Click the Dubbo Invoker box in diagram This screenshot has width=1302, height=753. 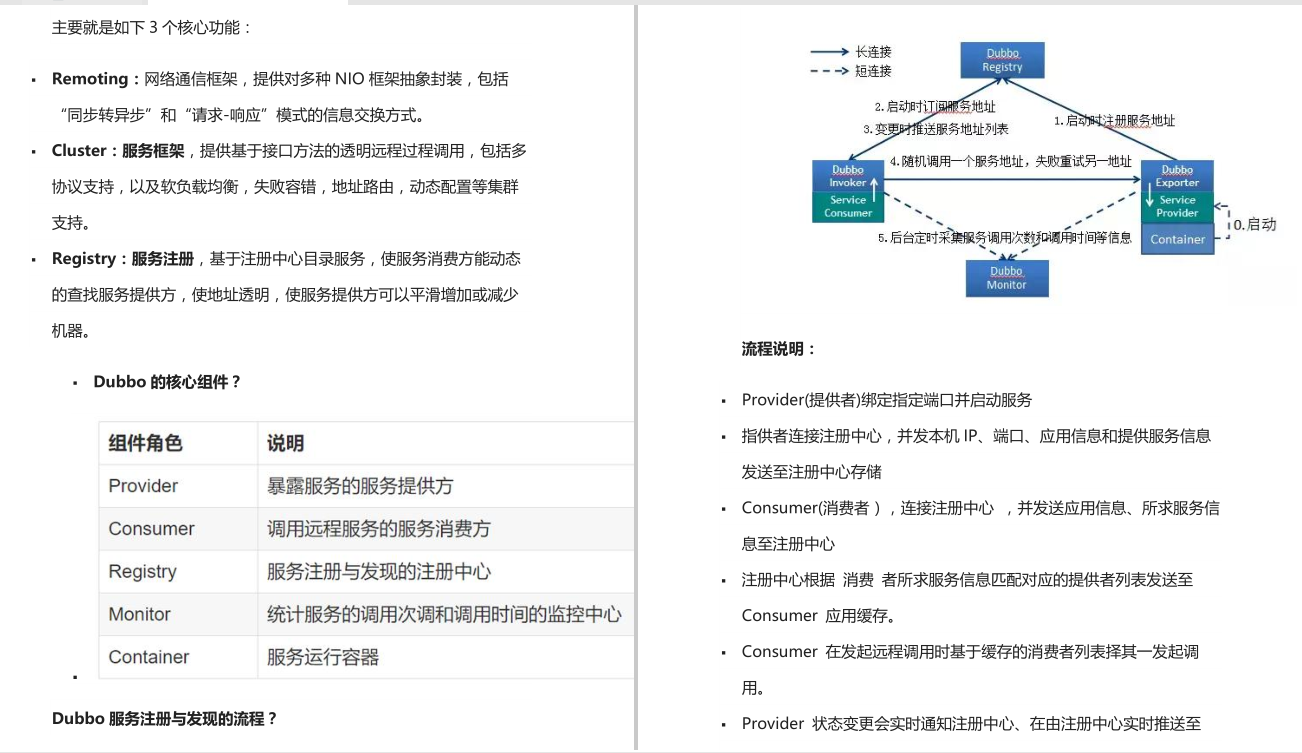pos(848,176)
